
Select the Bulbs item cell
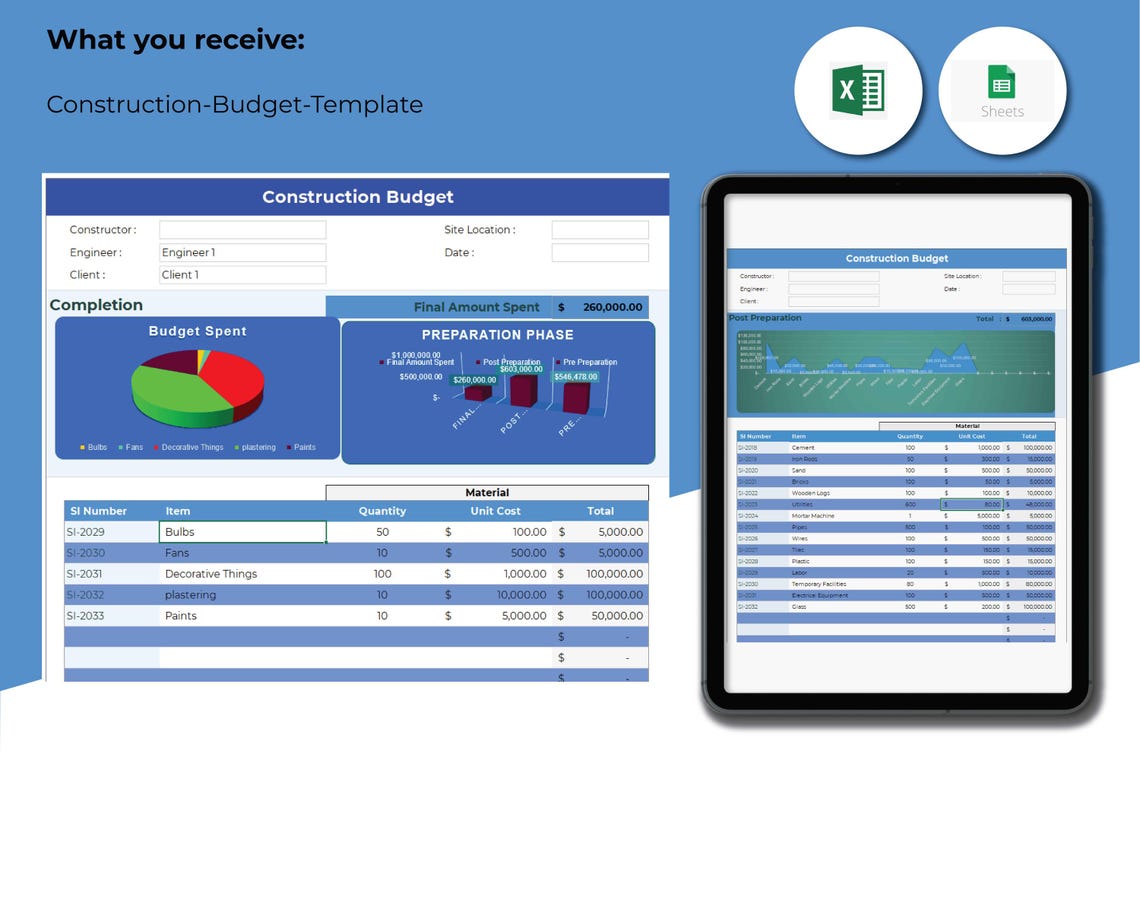[x=242, y=532]
